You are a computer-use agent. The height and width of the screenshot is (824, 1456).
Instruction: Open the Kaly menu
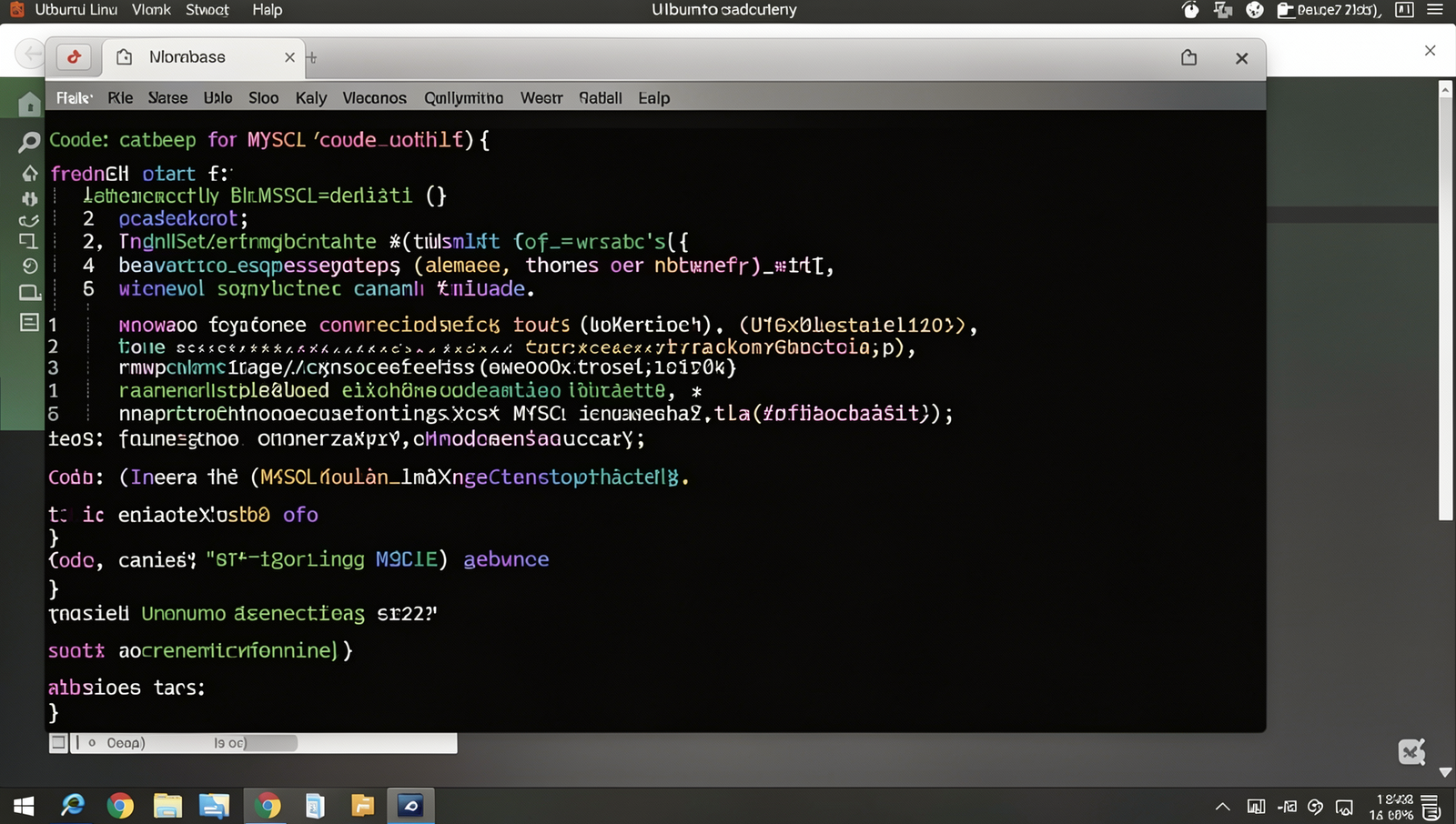(x=310, y=98)
